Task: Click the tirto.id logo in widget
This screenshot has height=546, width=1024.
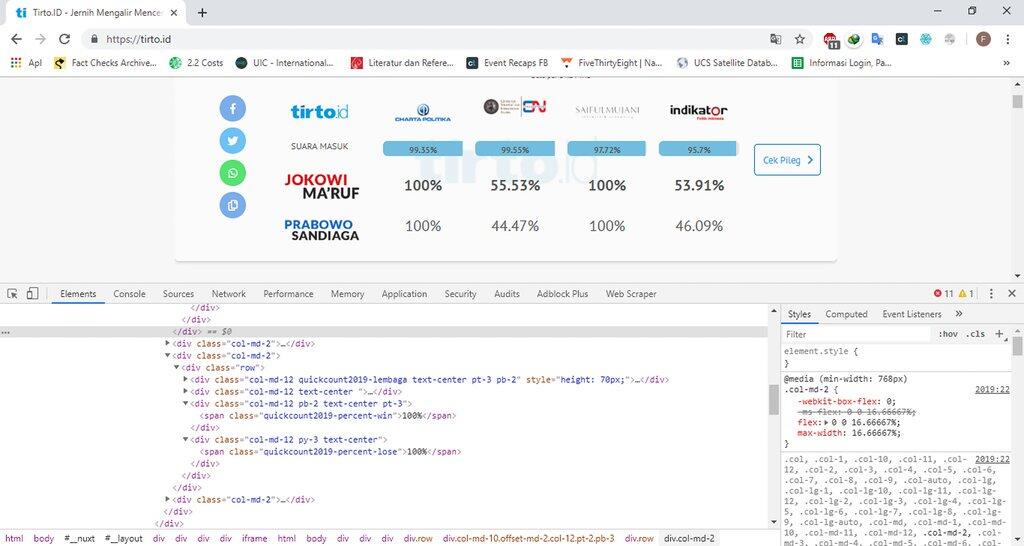Action: [x=319, y=112]
